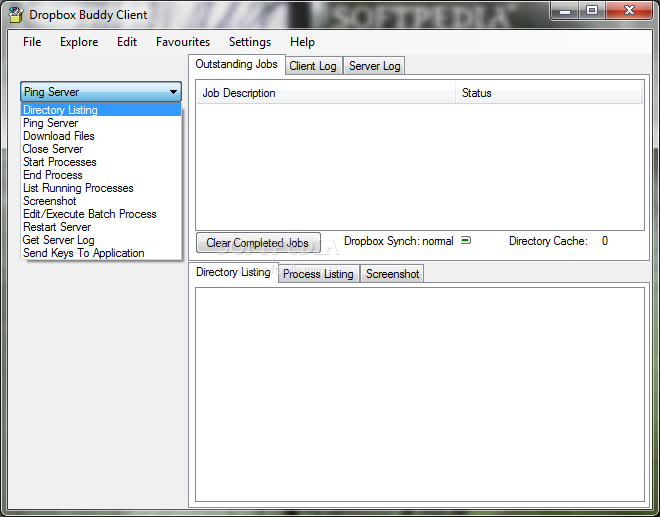Open the Settings menu
660x517 pixels.
(x=250, y=42)
